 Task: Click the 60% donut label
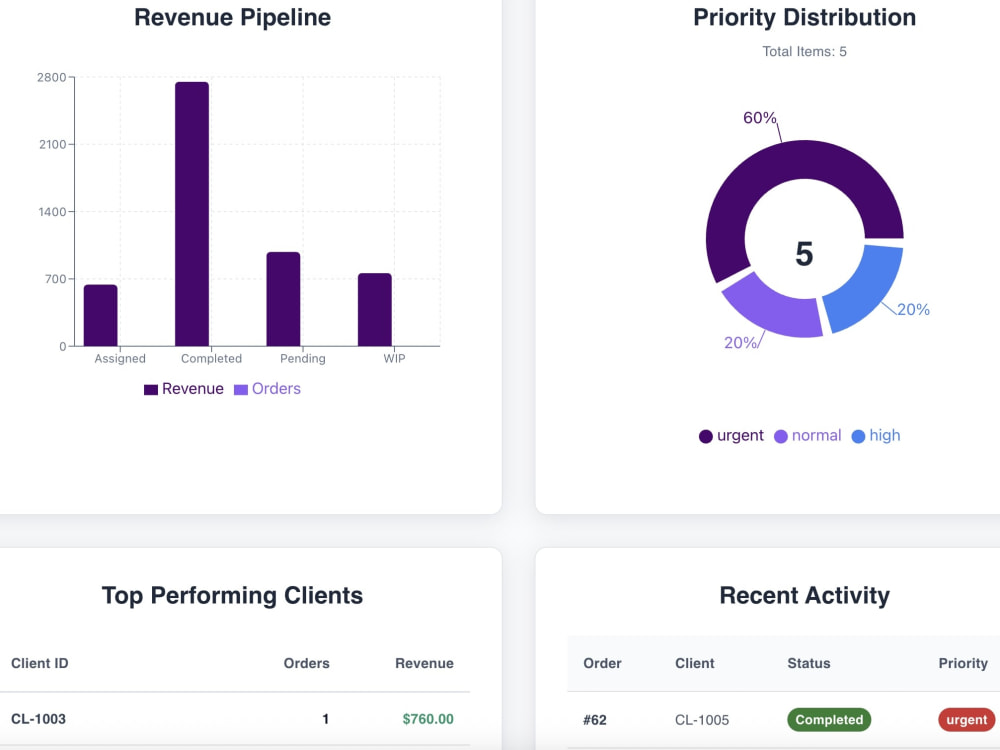pyautogui.click(x=760, y=118)
